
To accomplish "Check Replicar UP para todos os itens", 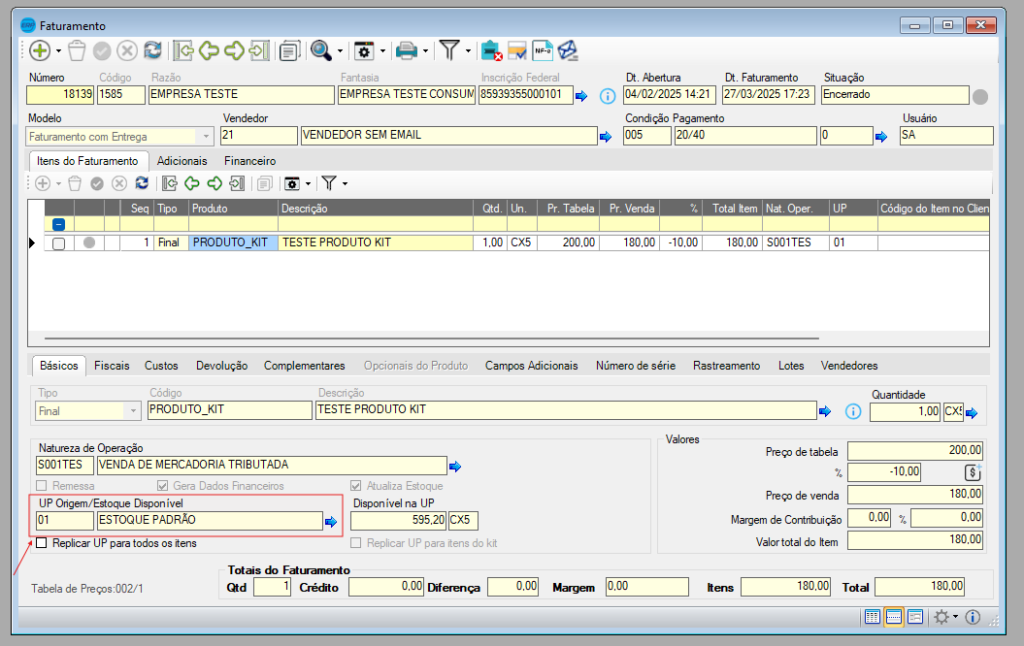I will (x=42, y=543).
